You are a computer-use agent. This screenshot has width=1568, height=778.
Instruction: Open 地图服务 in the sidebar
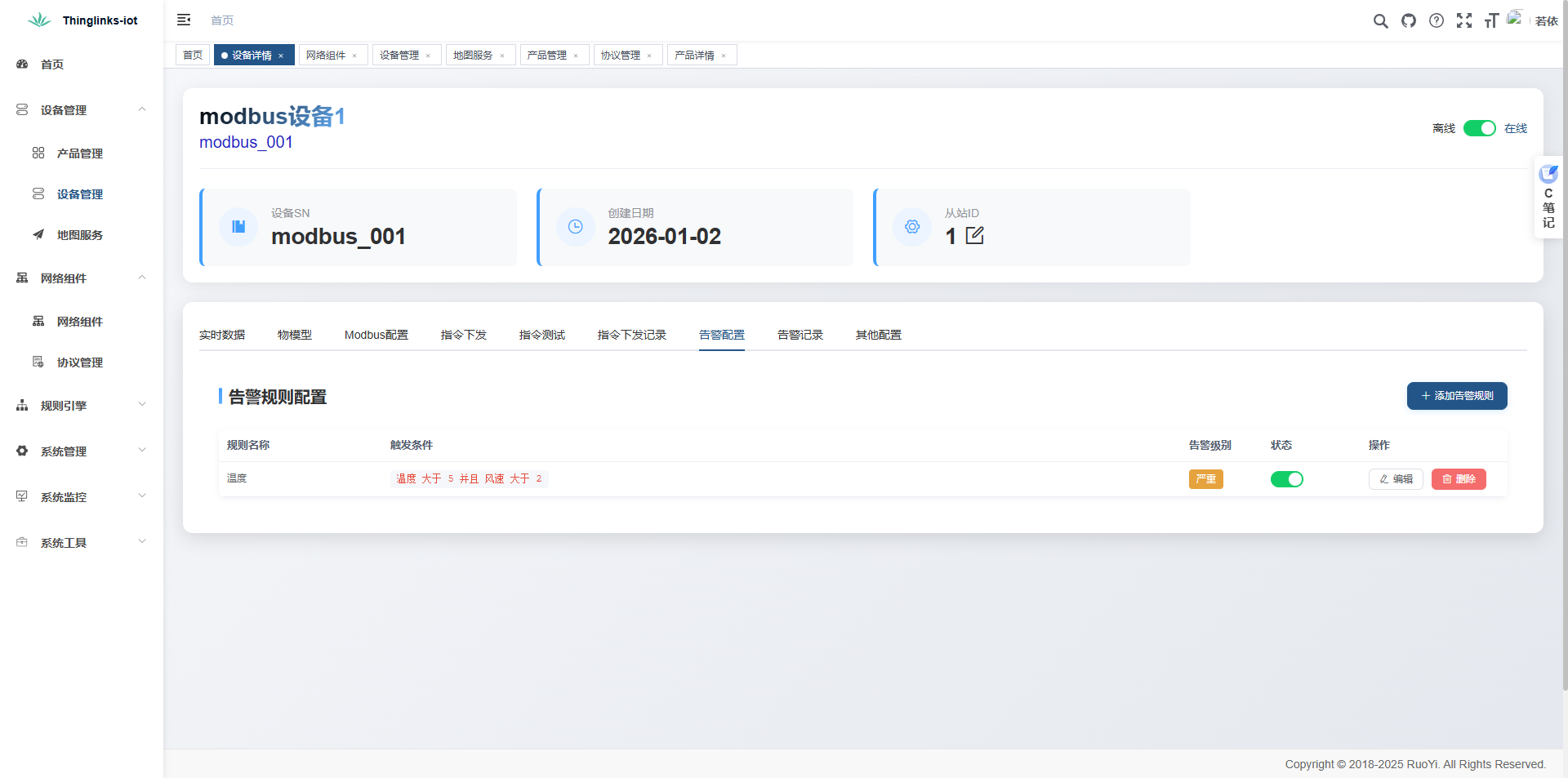pyautogui.click(x=79, y=235)
